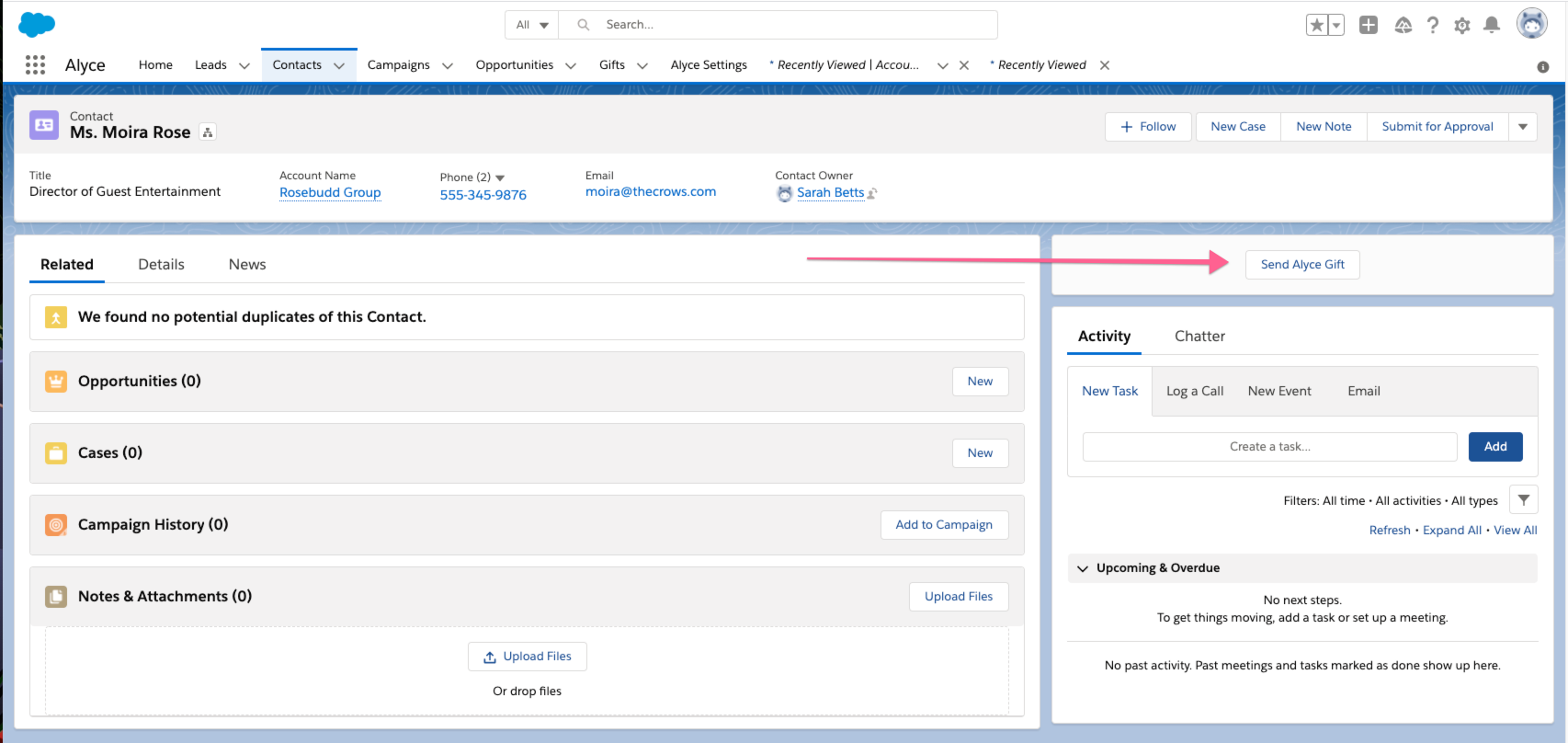Switch to the Details tab
1568x743 pixels.
[x=161, y=265]
